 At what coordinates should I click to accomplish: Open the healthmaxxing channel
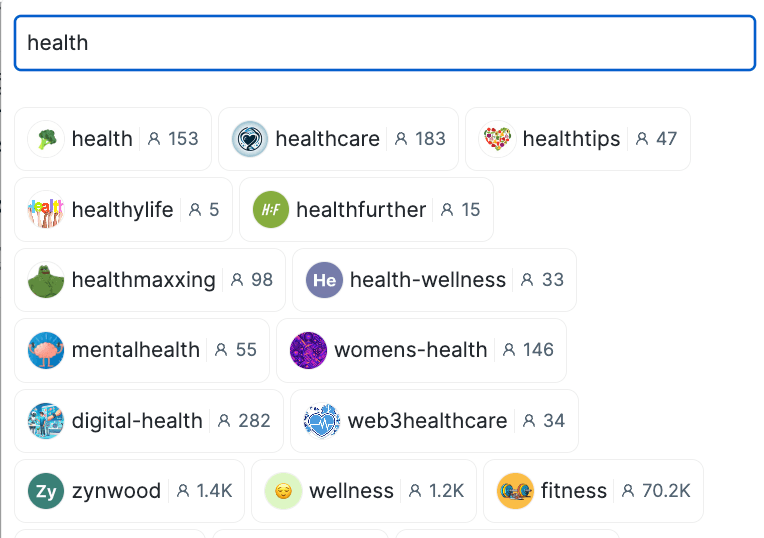pyautogui.click(x=143, y=280)
